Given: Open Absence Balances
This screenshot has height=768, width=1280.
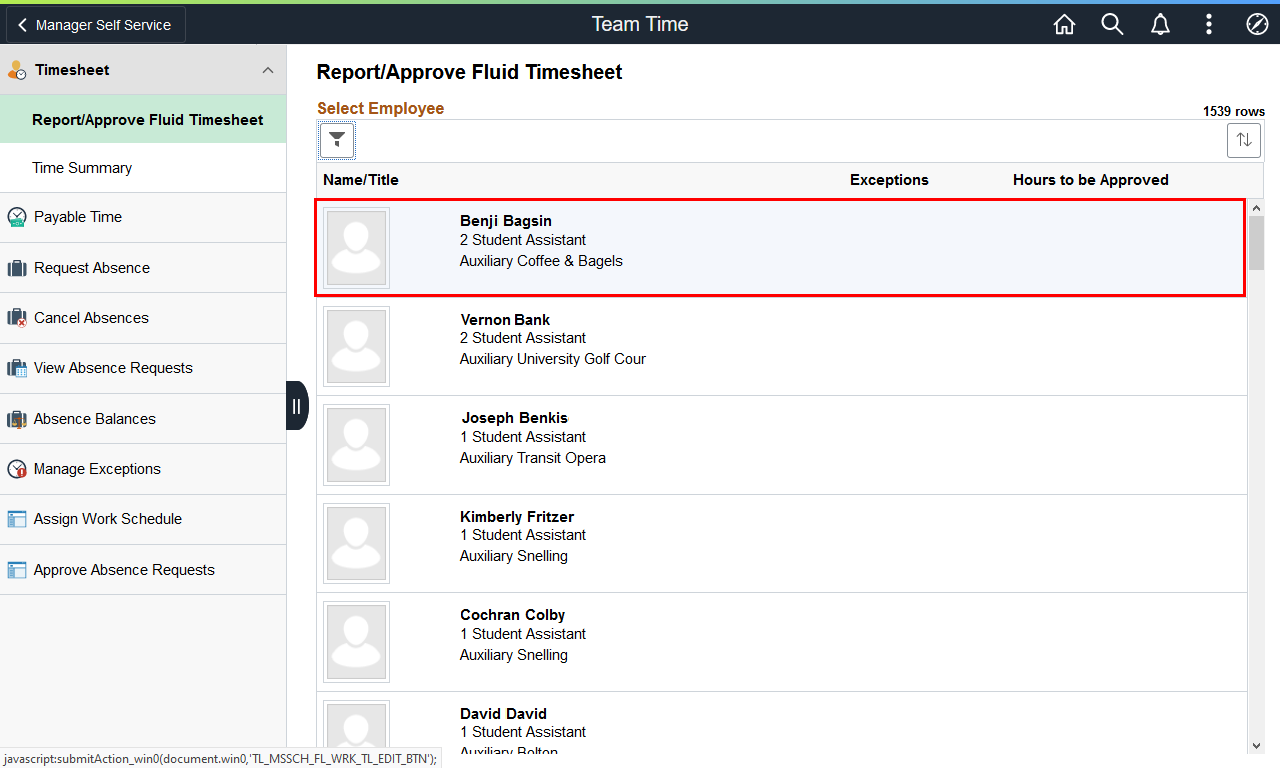Looking at the screenshot, I should pyautogui.click(x=143, y=419).
